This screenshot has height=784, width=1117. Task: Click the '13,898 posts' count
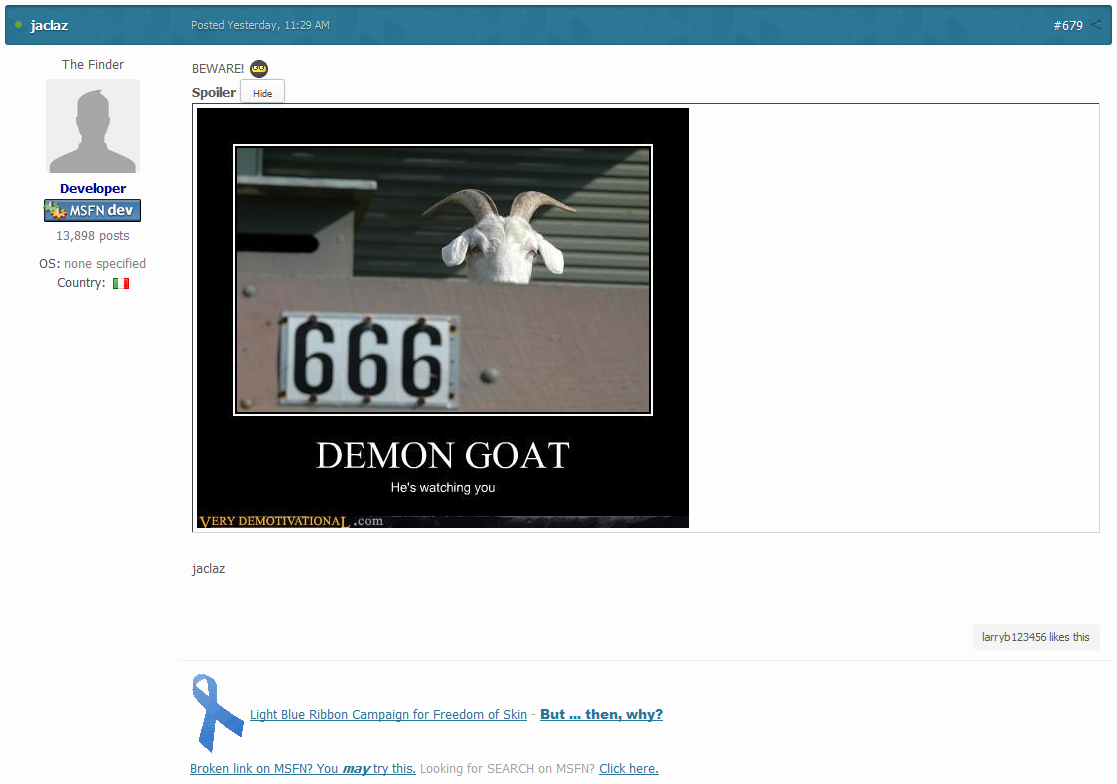(93, 236)
